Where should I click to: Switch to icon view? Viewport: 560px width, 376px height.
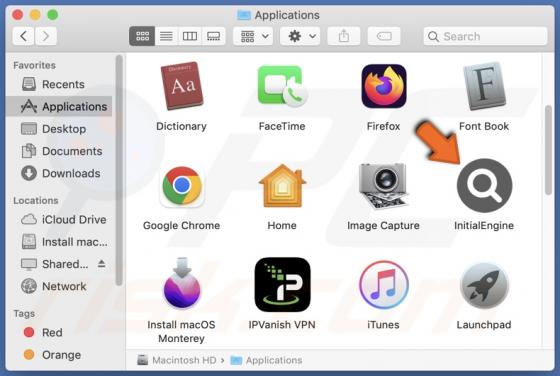click(x=142, y=36)
